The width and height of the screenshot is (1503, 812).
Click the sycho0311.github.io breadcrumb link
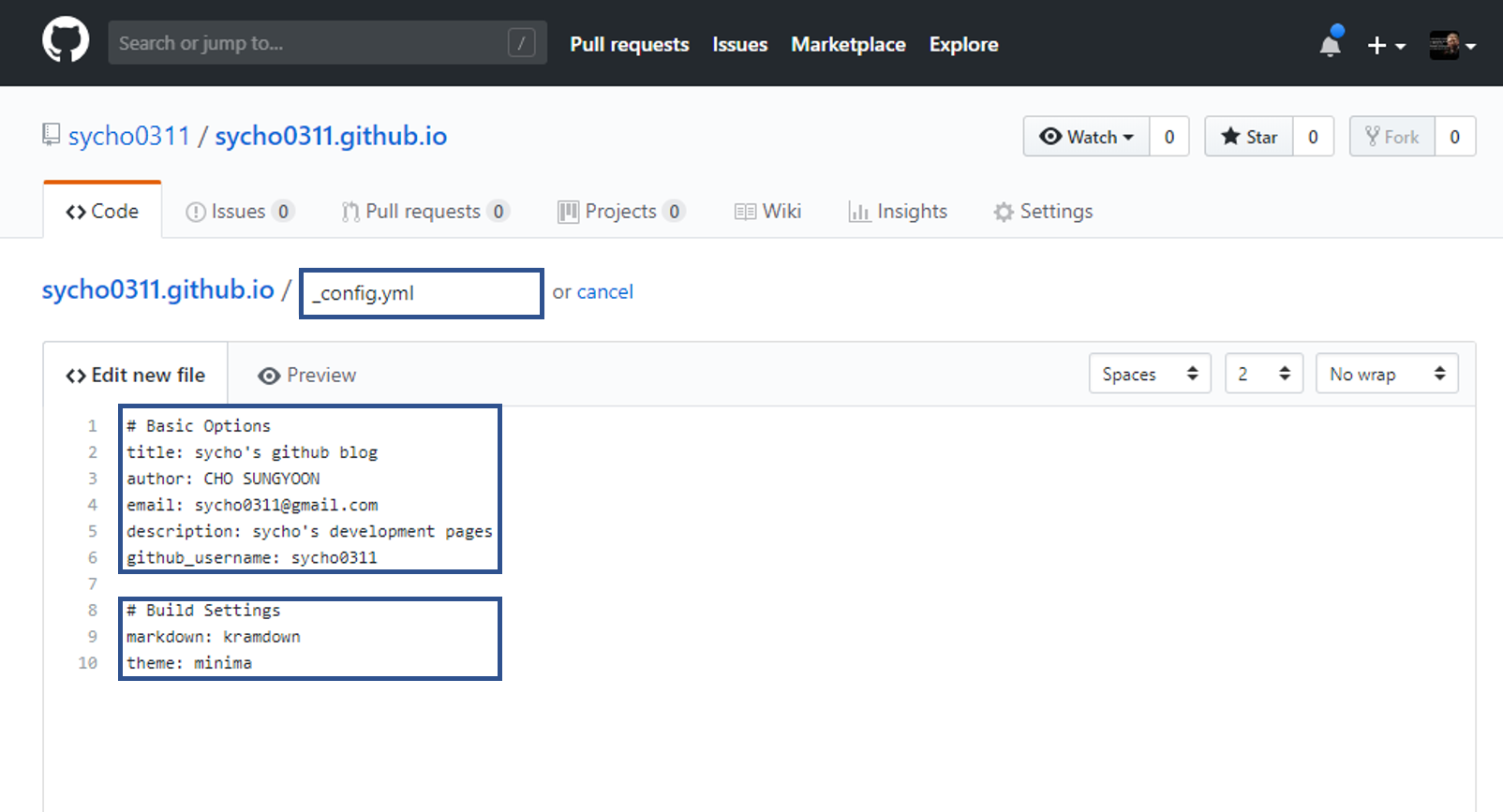coord(157,289)
